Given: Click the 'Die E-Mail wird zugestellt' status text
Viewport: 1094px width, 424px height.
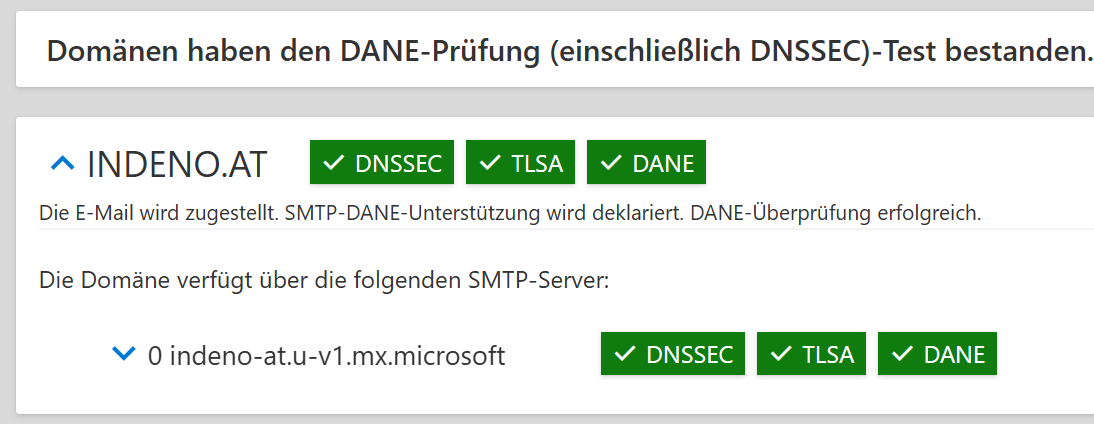Looking at the screenshot, I should pyautogui.click(x=161, y=213).
